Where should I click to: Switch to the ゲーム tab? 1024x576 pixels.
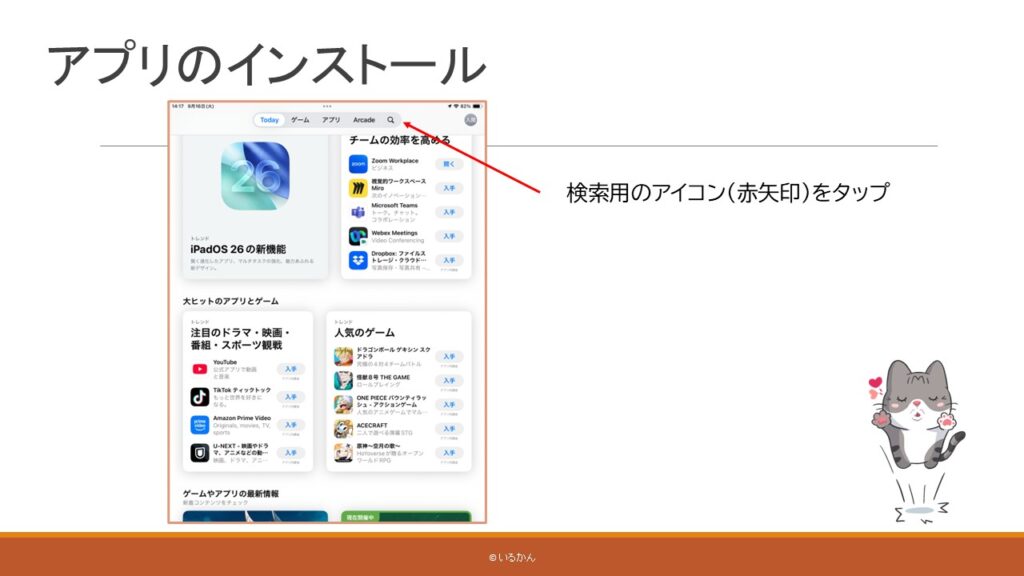pyautogui.click(x=300, y=120)
